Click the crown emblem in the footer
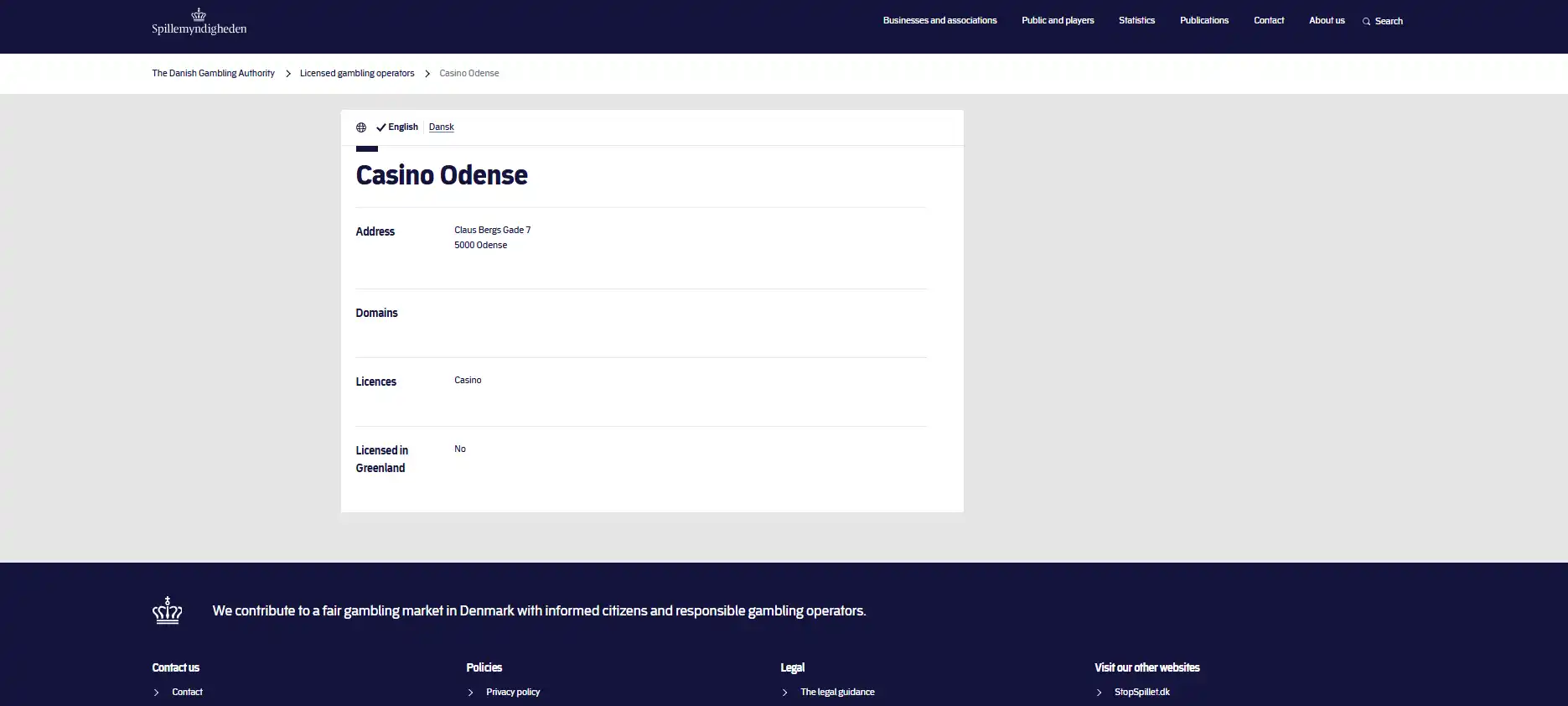Screen dimensions: 1568x706 tap(168, 610)
